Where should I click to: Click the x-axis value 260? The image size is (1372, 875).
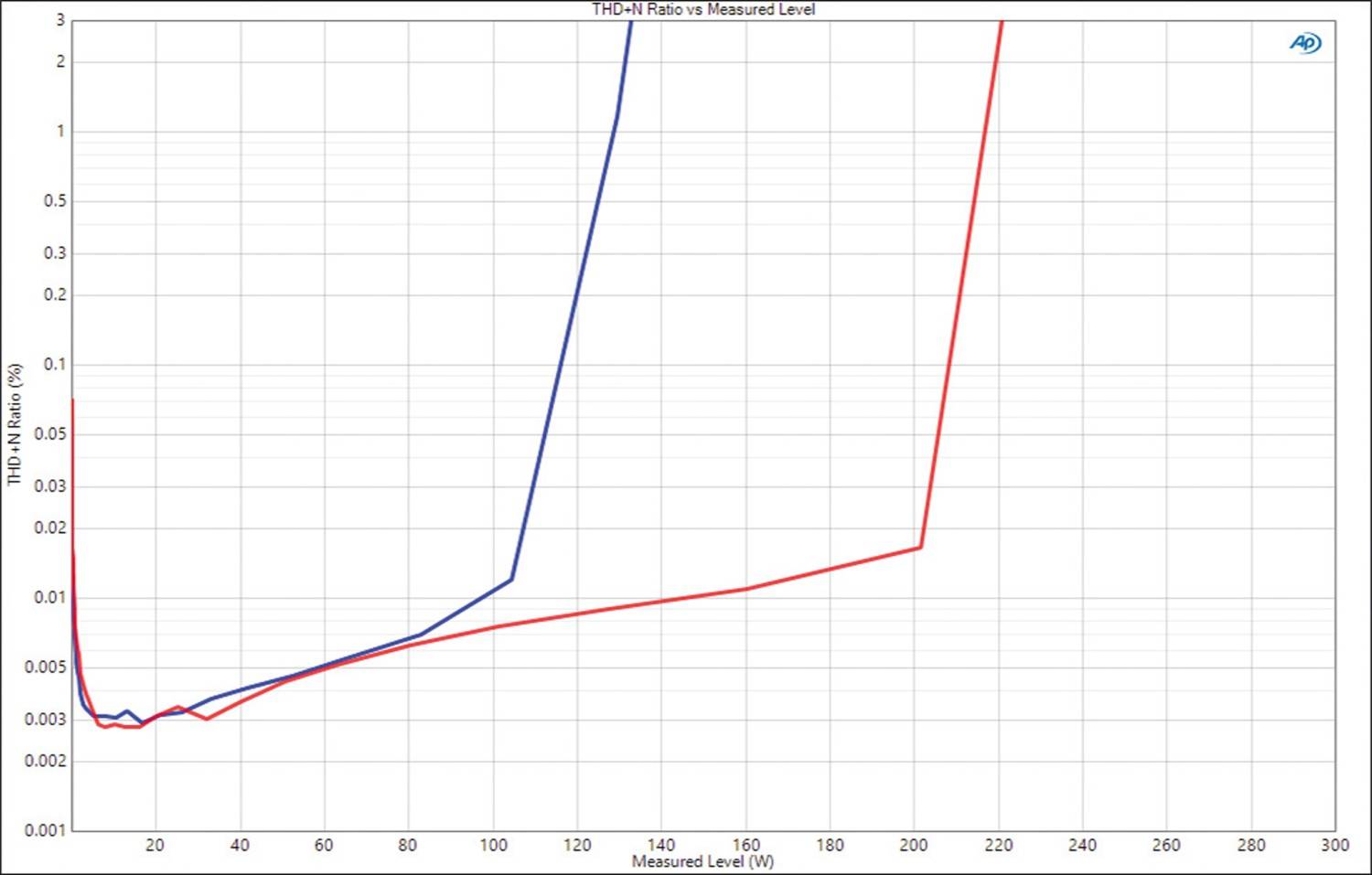pyautogui.click(x=1167, y=845)
